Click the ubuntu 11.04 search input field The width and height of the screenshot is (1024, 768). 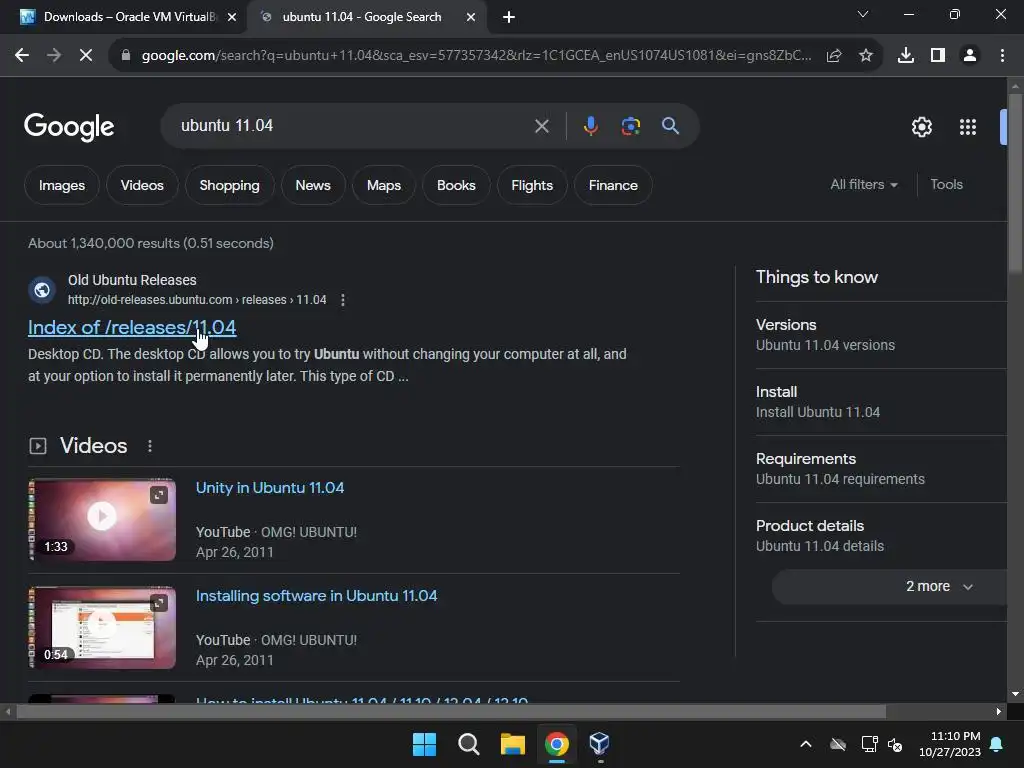pos(353,126)
